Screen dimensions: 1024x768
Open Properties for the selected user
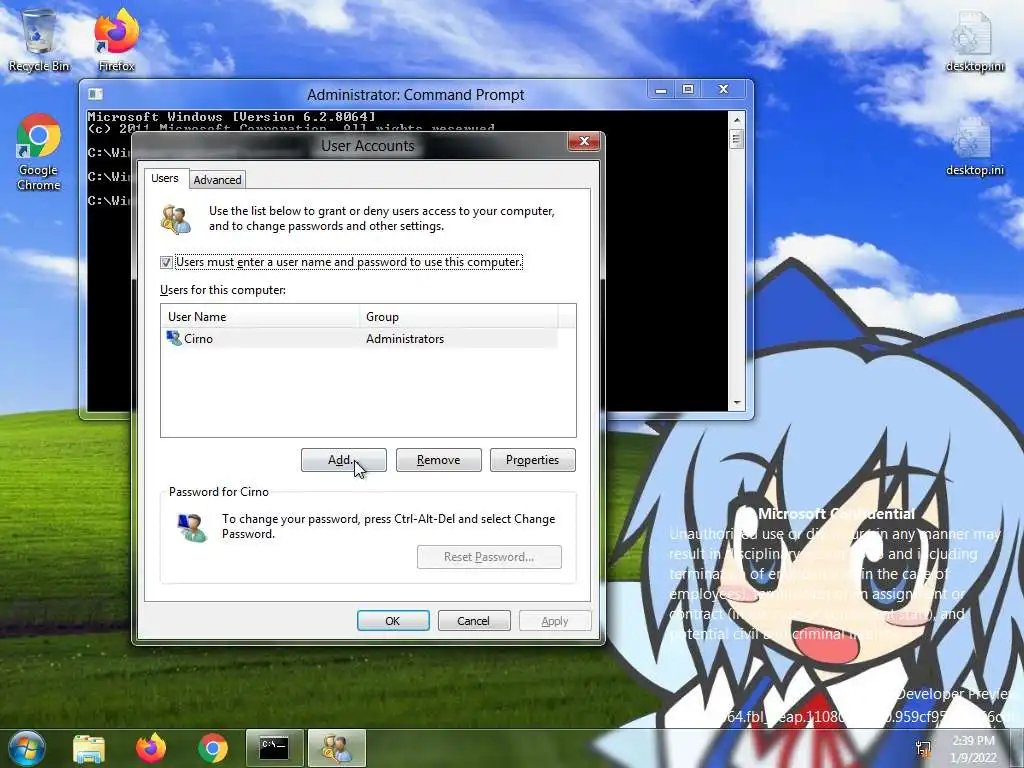click(532, 460)
